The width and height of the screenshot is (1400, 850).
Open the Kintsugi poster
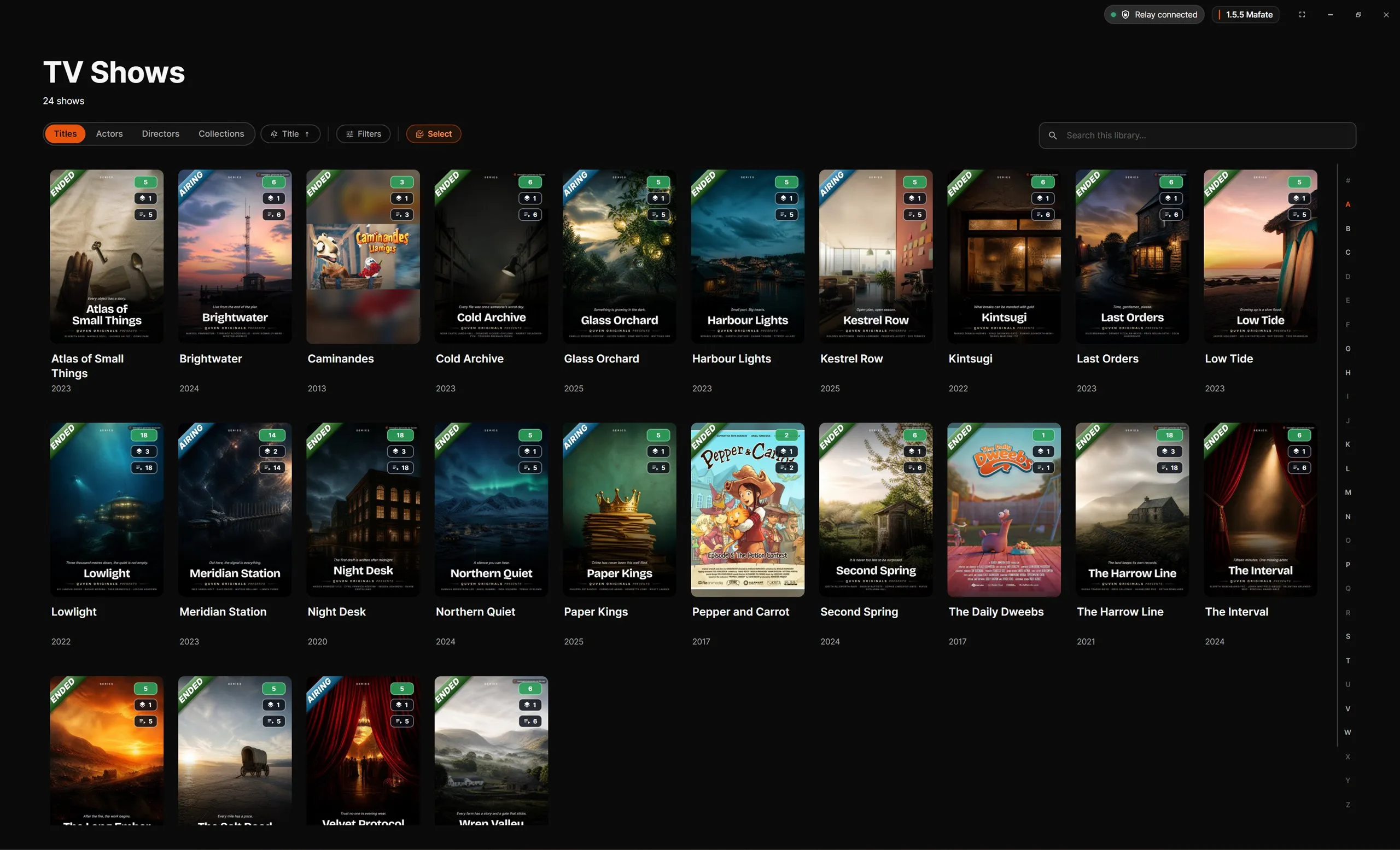point(1004,257)
